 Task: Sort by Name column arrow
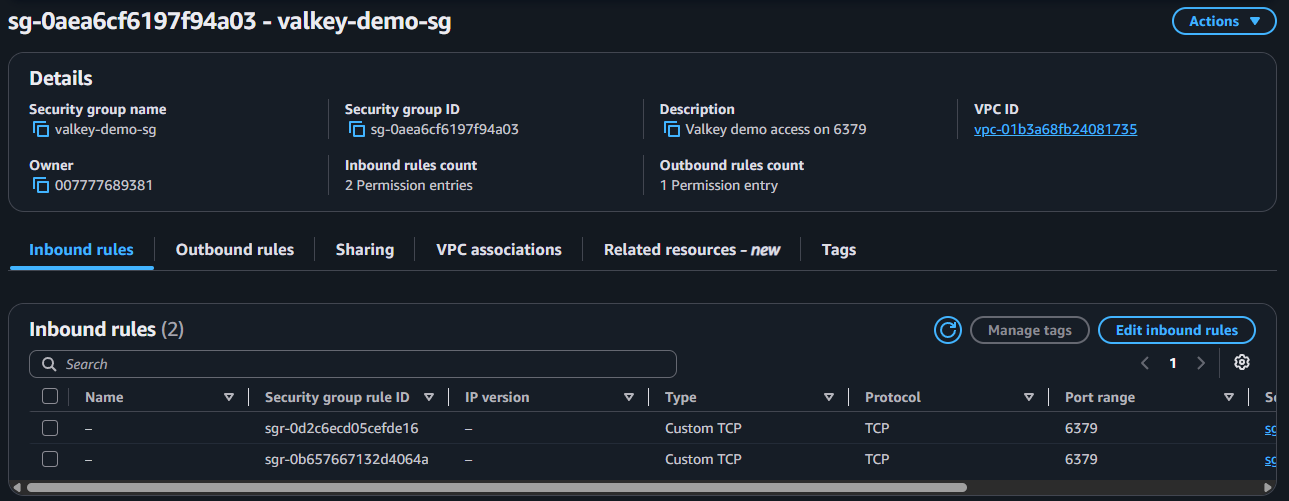coord(229,397)
